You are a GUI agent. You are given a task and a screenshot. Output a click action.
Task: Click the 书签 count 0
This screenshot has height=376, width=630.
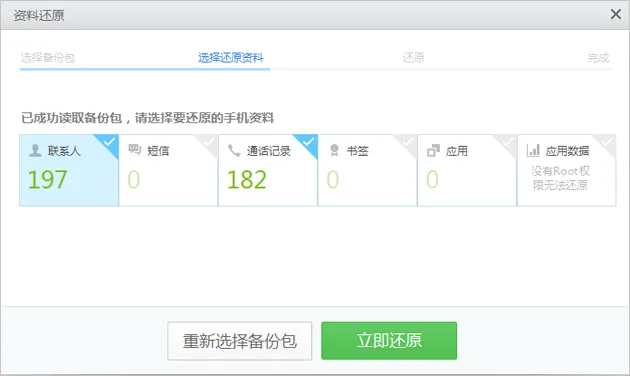(x=333, y=180)
